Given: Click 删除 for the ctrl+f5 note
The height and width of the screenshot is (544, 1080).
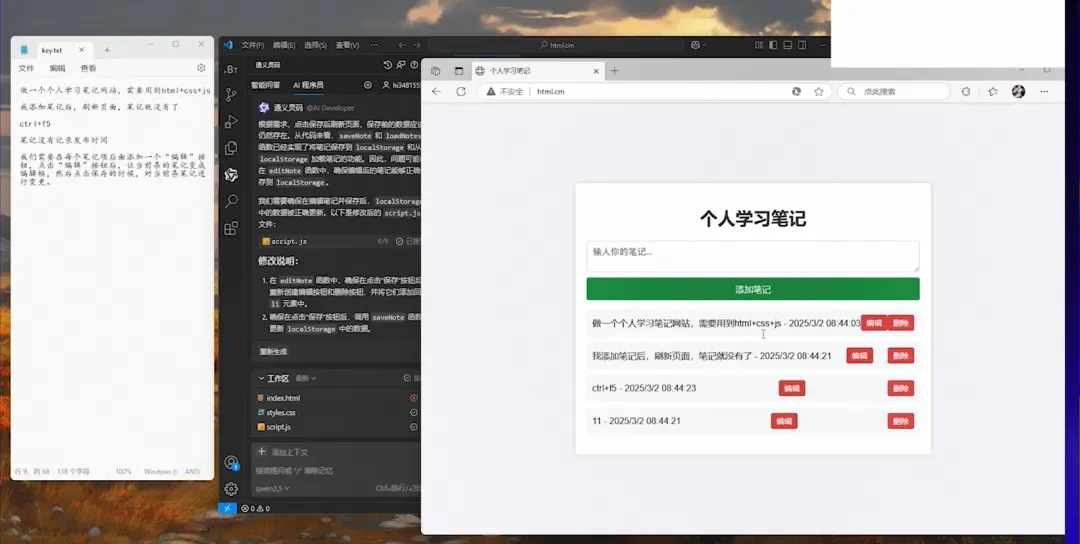Looking at the screenshot, I should 901,388.
